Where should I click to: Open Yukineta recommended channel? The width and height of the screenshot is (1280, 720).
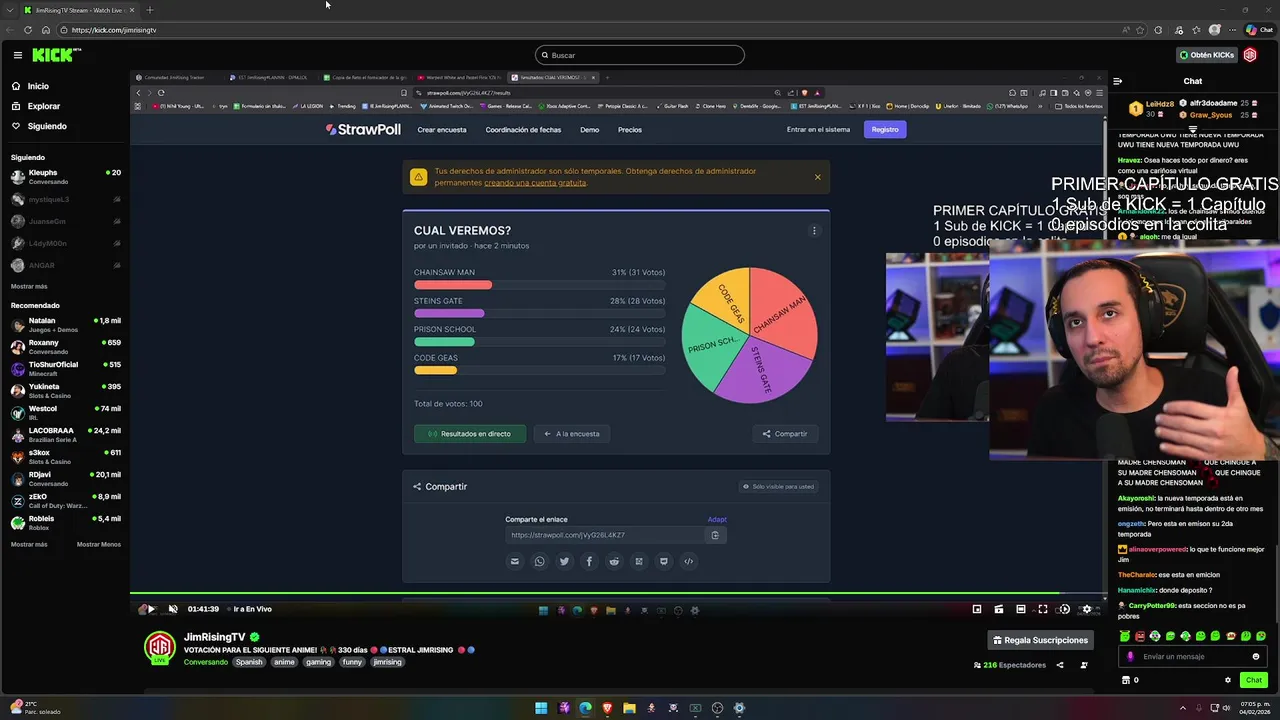click(65, 391)
